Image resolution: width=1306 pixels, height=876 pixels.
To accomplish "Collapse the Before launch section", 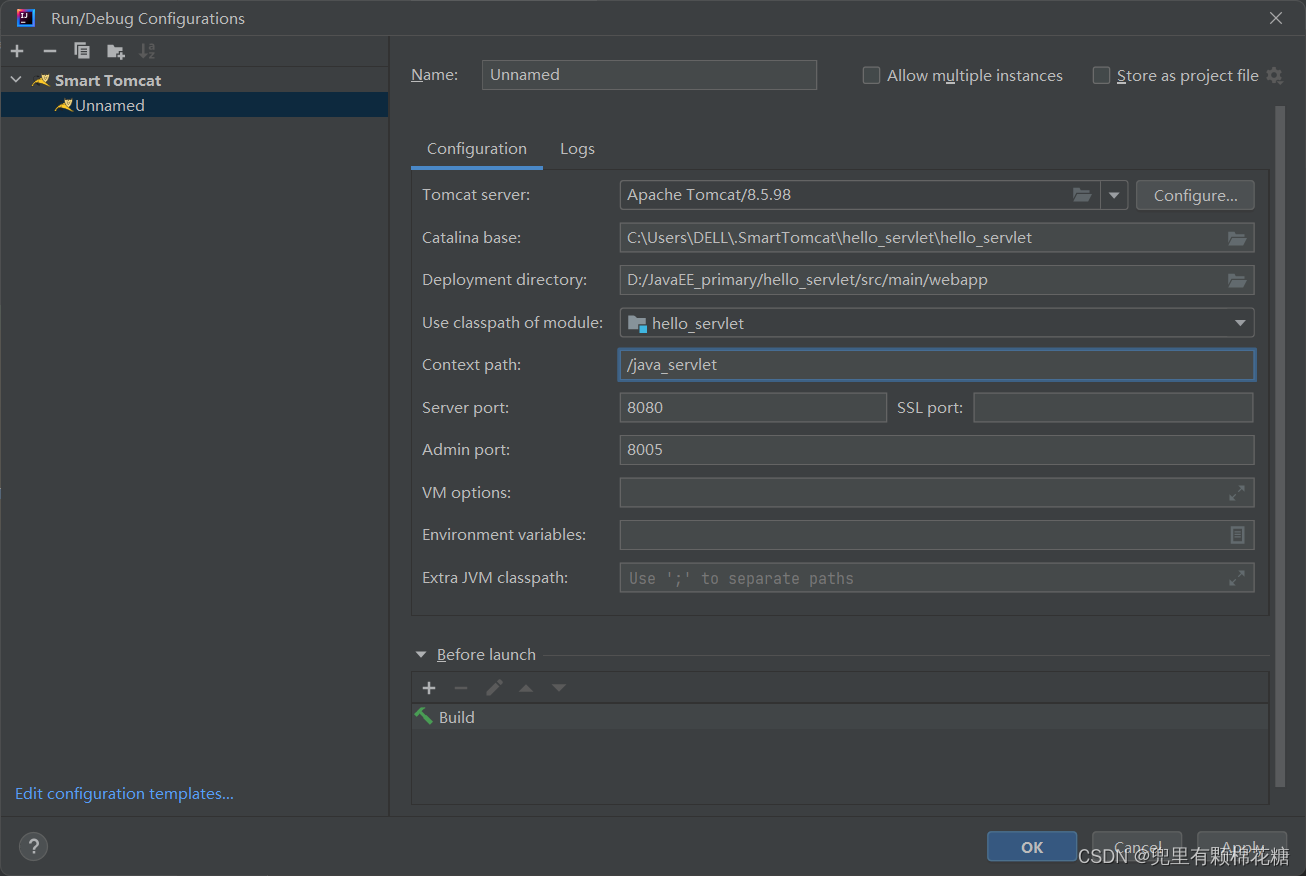I will [x=421, y=655].
